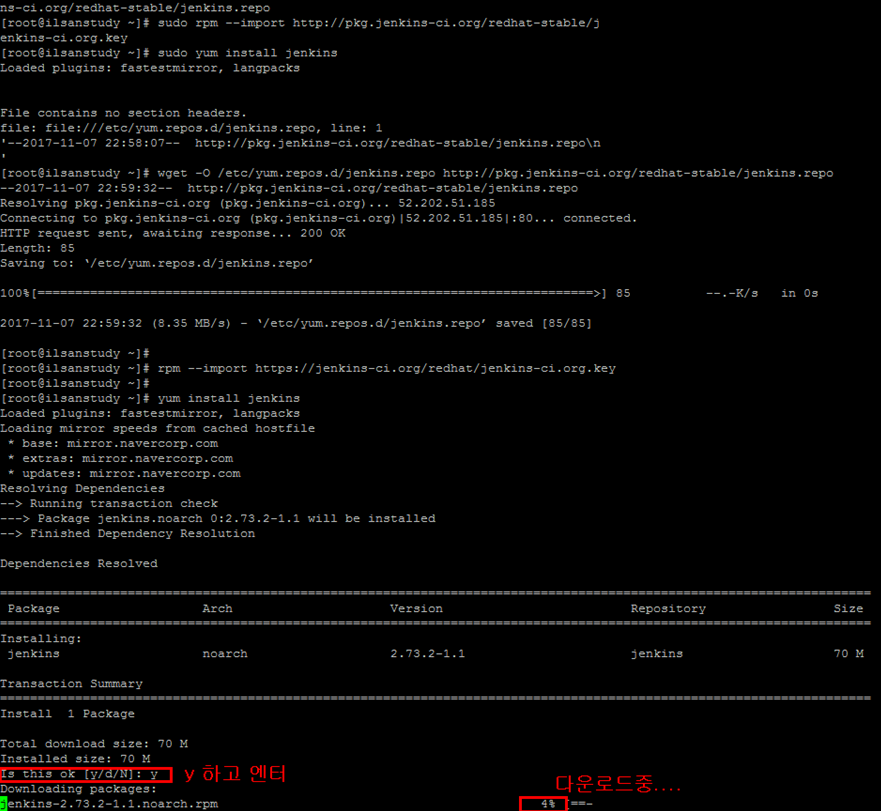881x811 pixels.
Task: Click the '4%' download percentage
Action: point(548,804)
